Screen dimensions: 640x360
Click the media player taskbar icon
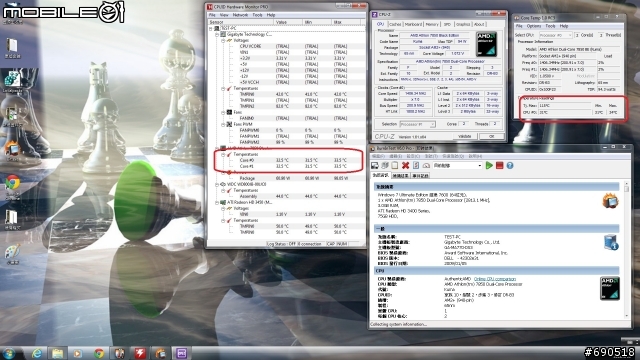pos(78,353)
